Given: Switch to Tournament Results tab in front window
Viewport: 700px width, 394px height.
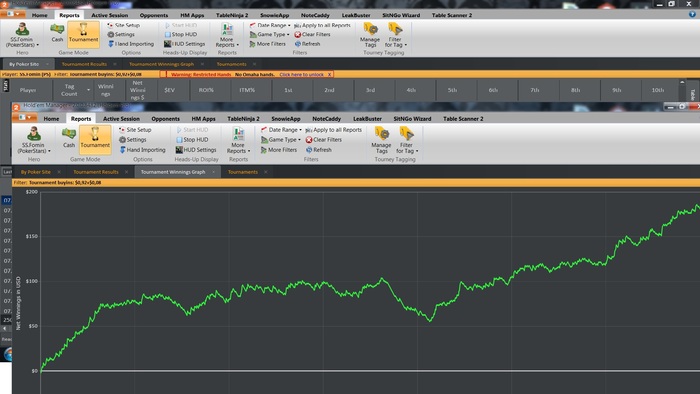Looking at the screenshot, I should click(x=96, y=172).
